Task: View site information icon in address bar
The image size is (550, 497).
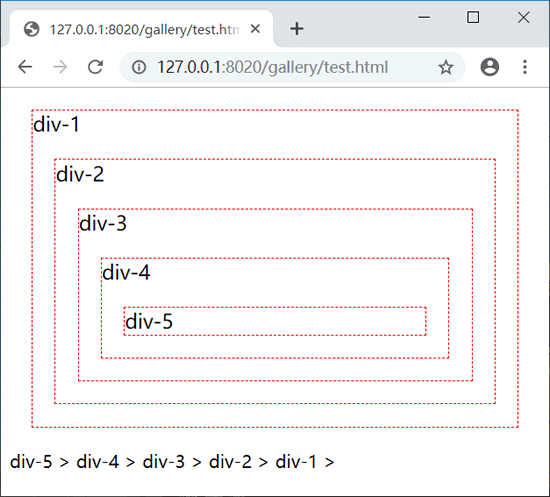Action: tap(139, 67)
